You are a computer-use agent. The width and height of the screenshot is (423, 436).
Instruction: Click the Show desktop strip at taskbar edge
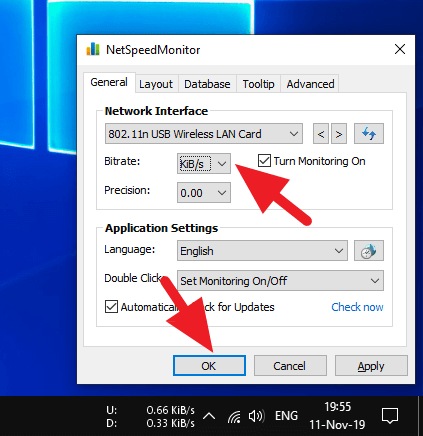click(420, 416)
